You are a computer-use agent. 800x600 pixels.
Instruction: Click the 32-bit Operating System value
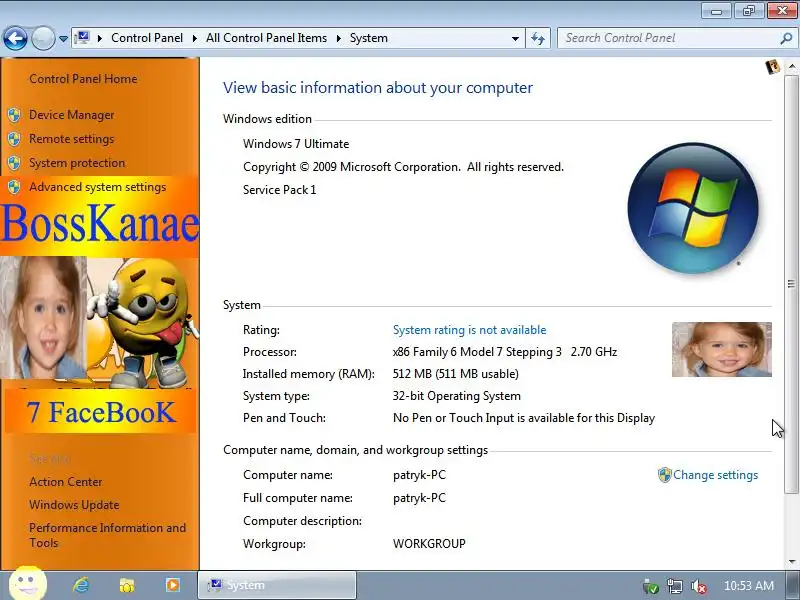[x=457, y=396]
